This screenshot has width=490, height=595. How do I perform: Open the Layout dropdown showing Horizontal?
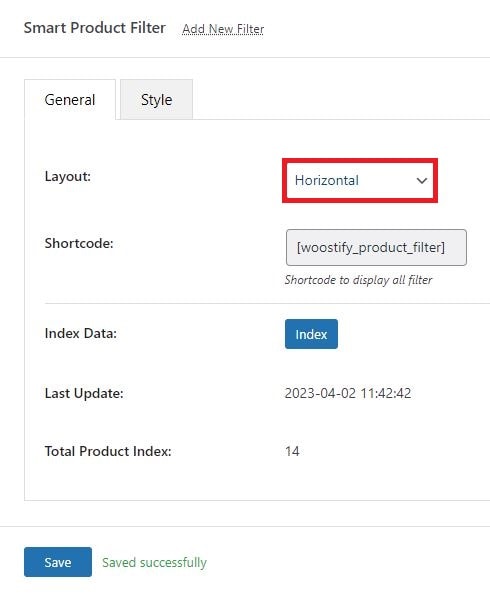point(360,180)
